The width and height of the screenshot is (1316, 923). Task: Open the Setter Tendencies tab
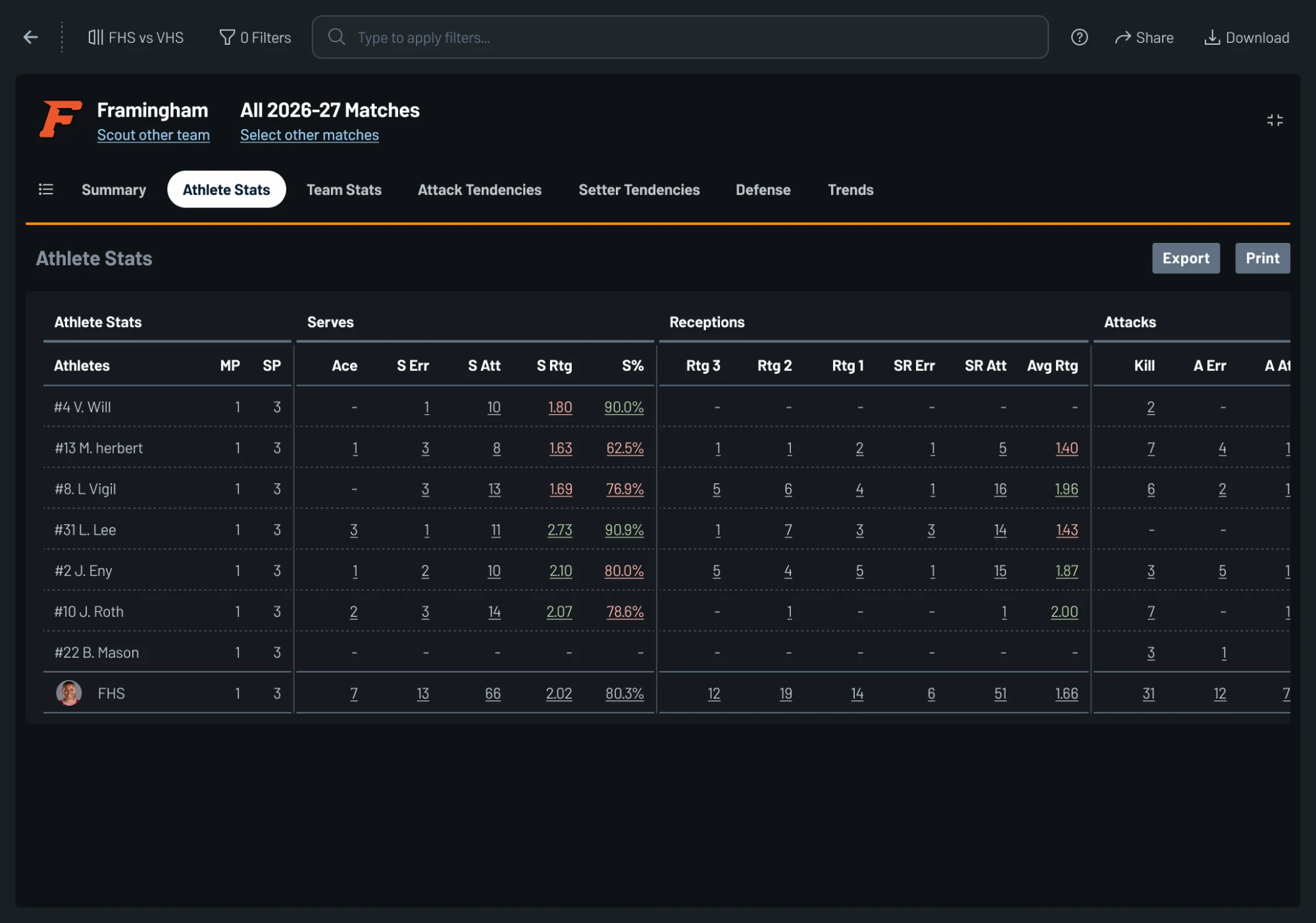coord(639,190)
